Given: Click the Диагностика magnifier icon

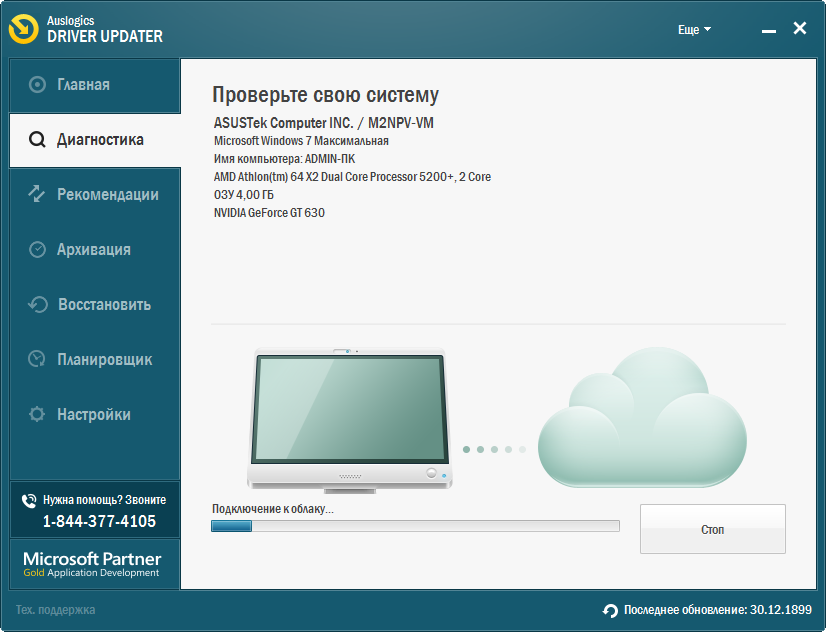Looking at the screenshot, I should pos(38,140).
